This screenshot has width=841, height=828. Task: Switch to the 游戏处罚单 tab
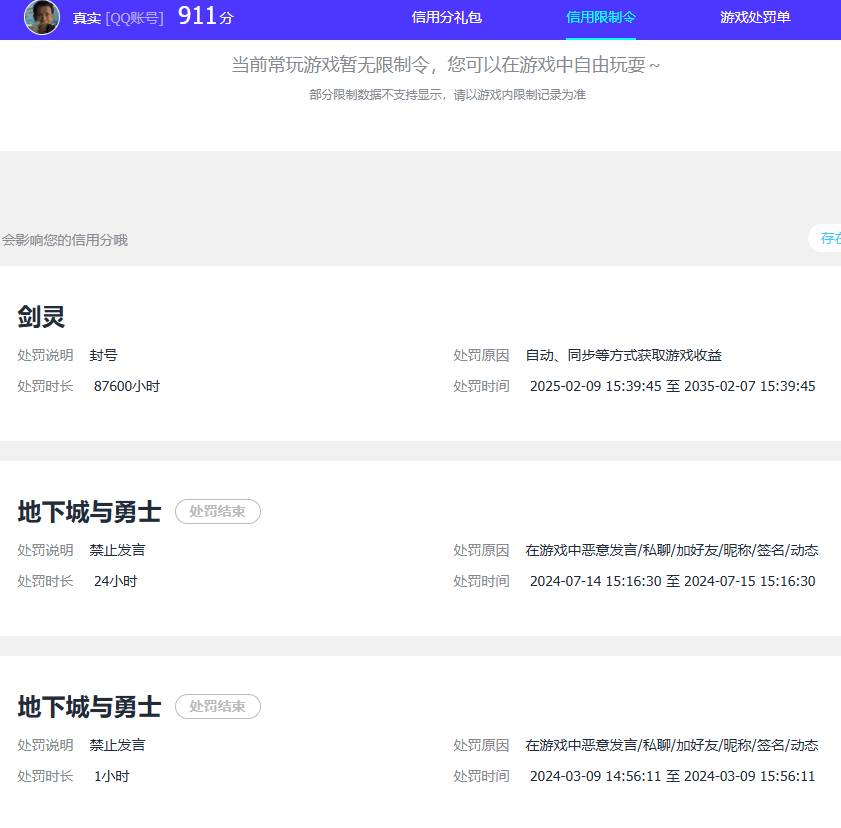(x=754, y=17)
